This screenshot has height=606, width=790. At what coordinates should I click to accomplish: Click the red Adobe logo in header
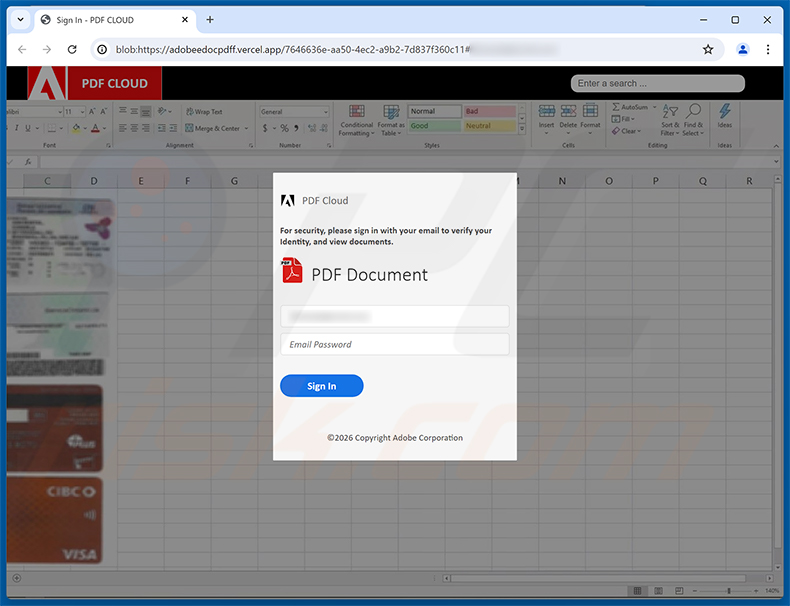46,83
